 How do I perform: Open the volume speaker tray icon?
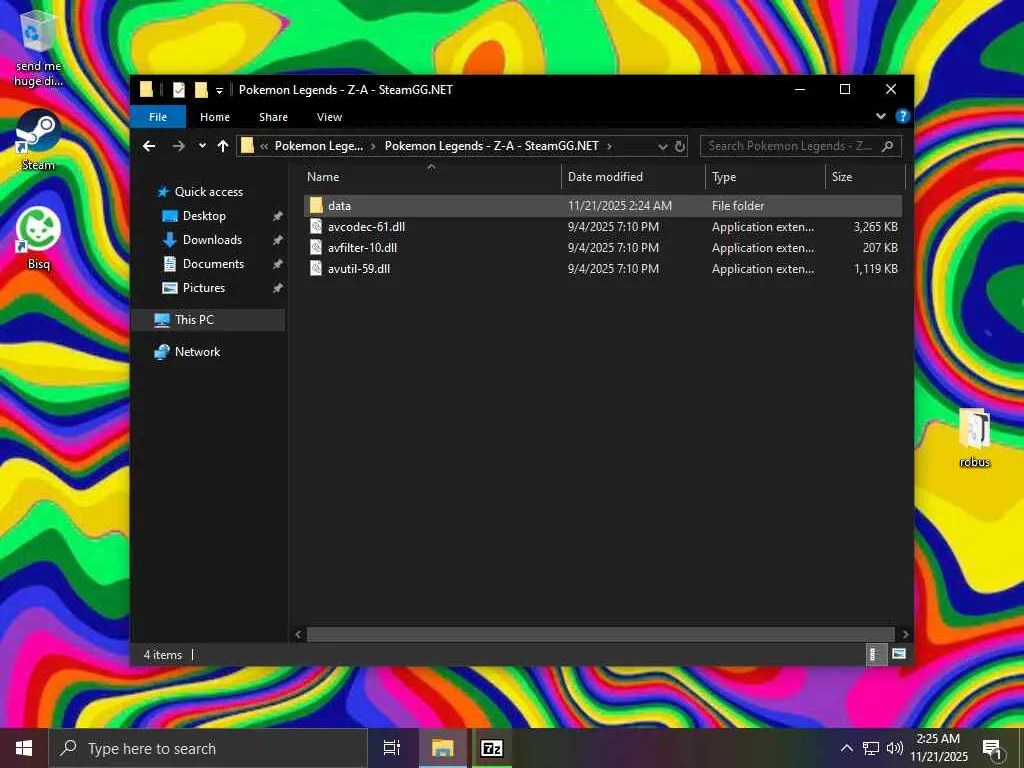[895, 748]
